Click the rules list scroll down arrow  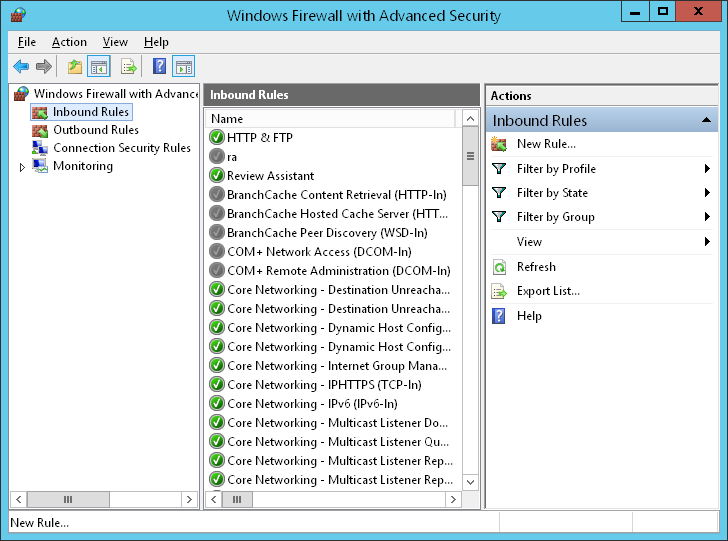point(470,482)
